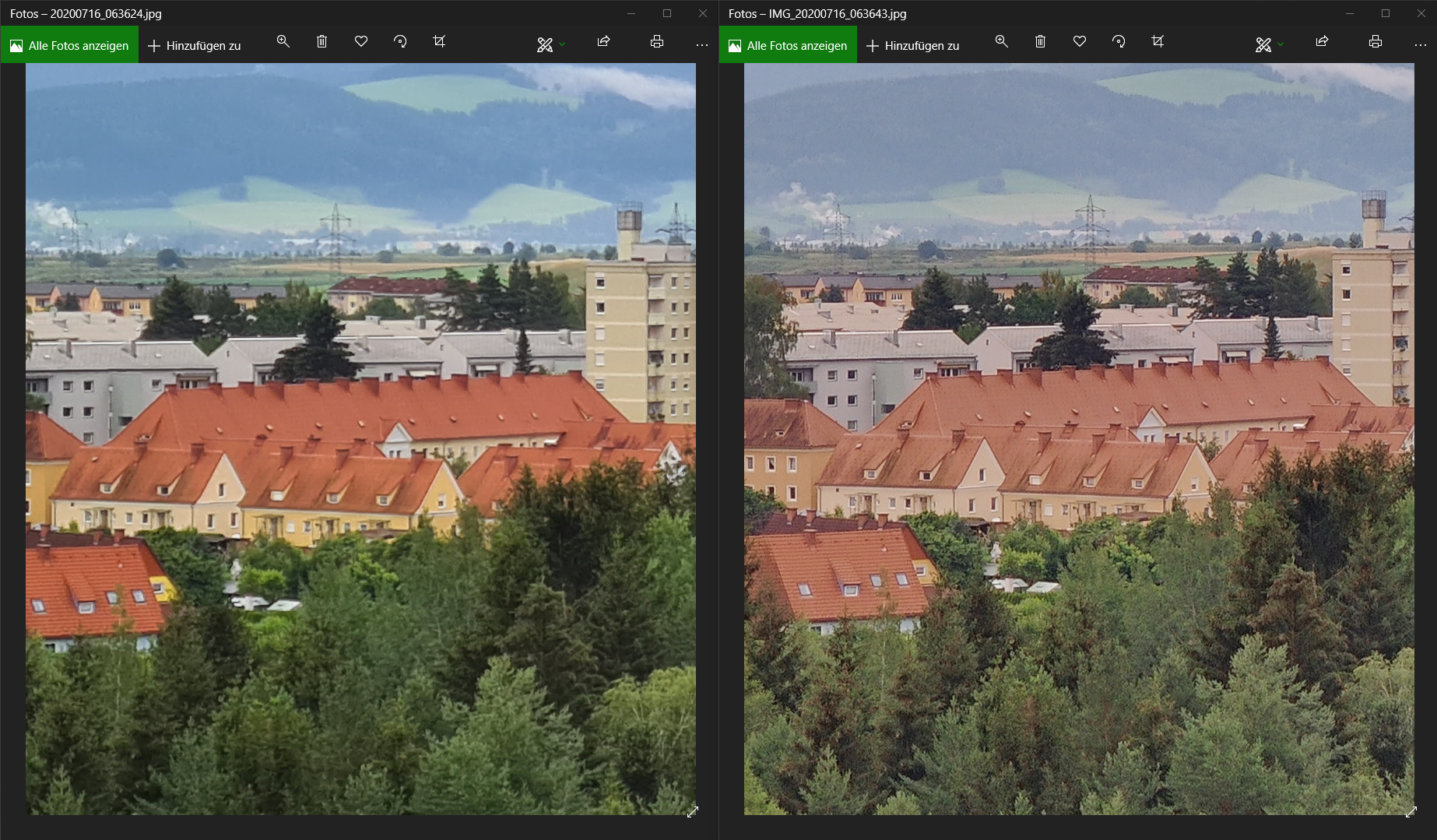This screenshot has width=1437, height=840.
Task: Delete photo IMG_20200716_063643.jpg via trash icon
Action: point(1041,41)
